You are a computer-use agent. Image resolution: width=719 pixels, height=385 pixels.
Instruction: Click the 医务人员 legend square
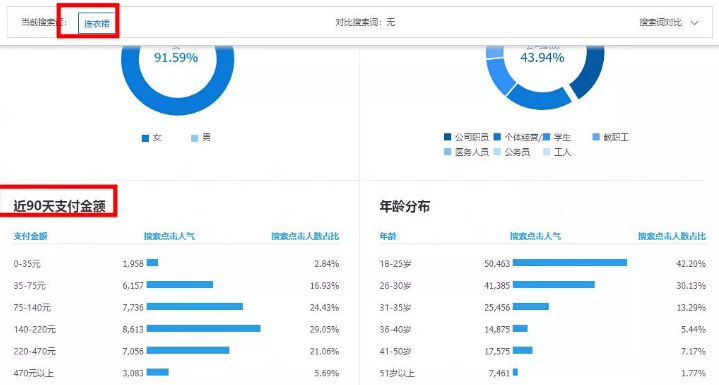448,152
